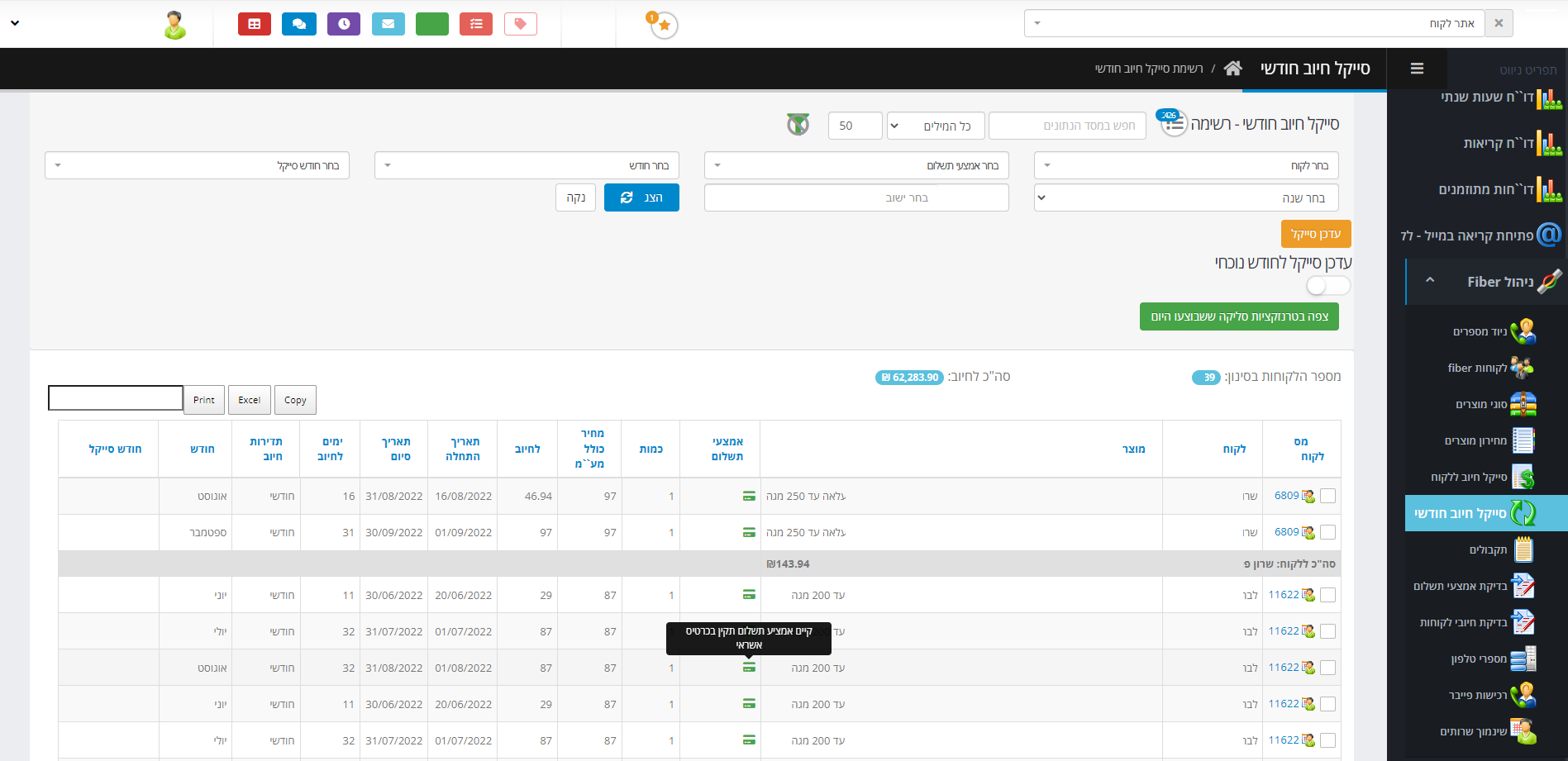
Task: Click the מספרי טלפון server icon
Action: coord(1523,659)
